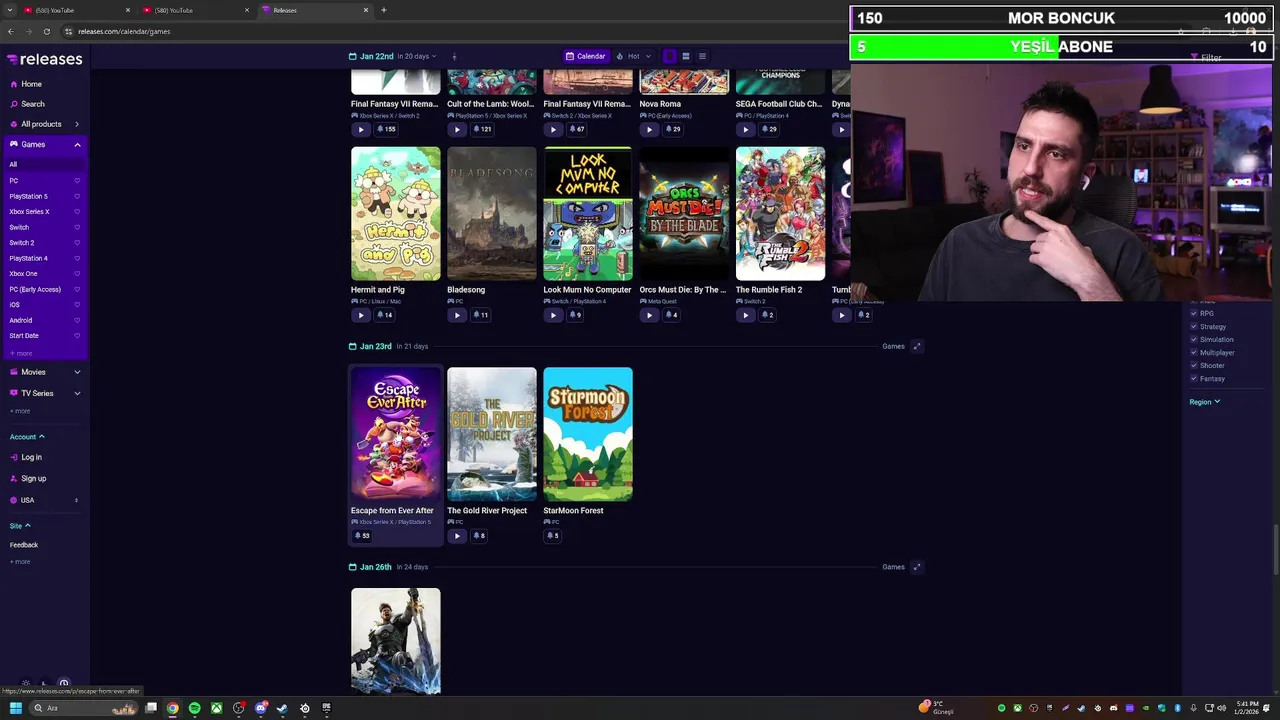Uncheck the Simulation genre filter

(x=1194, y=339)
